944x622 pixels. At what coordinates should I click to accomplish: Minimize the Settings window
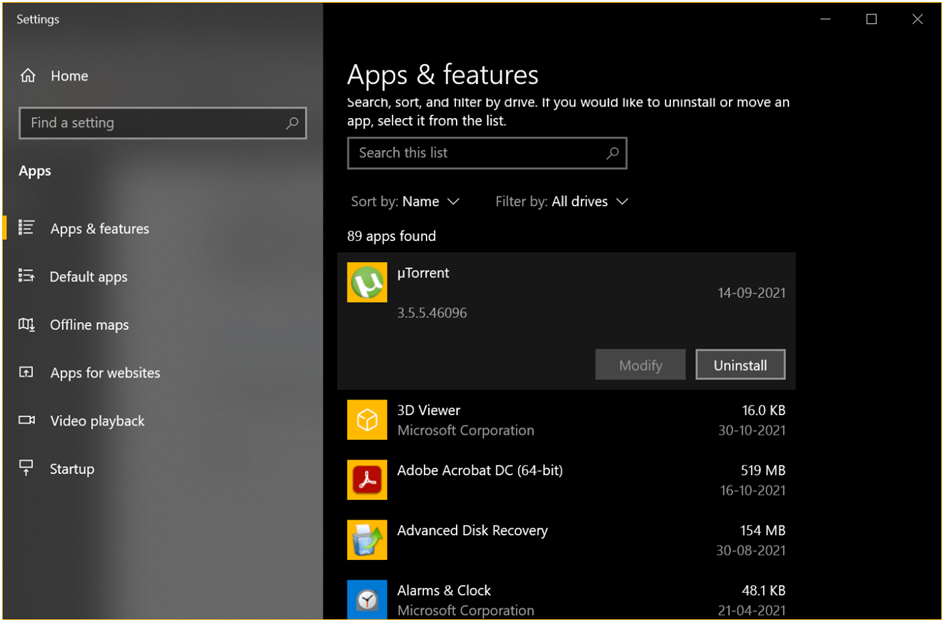(x=825, y=19)
